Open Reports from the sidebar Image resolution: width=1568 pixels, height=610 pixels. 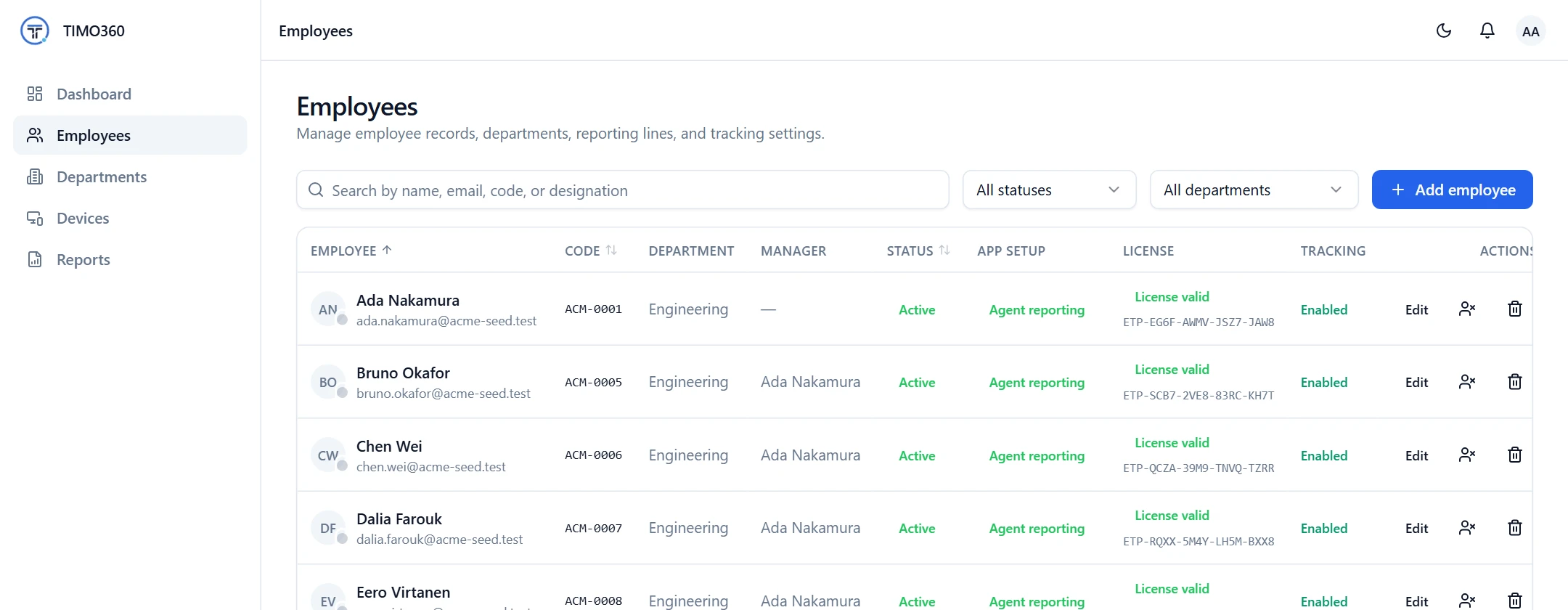(x=130, y=259)
